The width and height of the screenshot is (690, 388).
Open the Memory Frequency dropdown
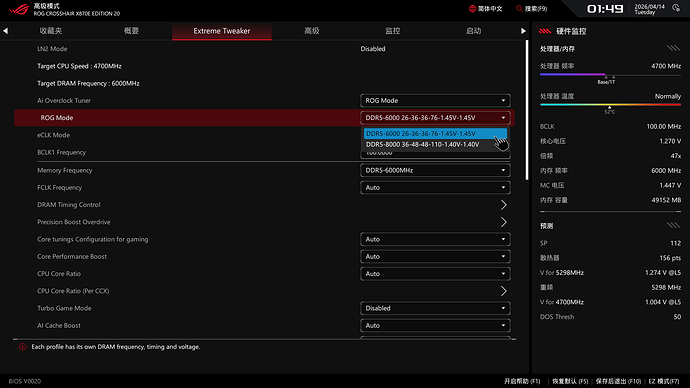click(x=435, y=170)
